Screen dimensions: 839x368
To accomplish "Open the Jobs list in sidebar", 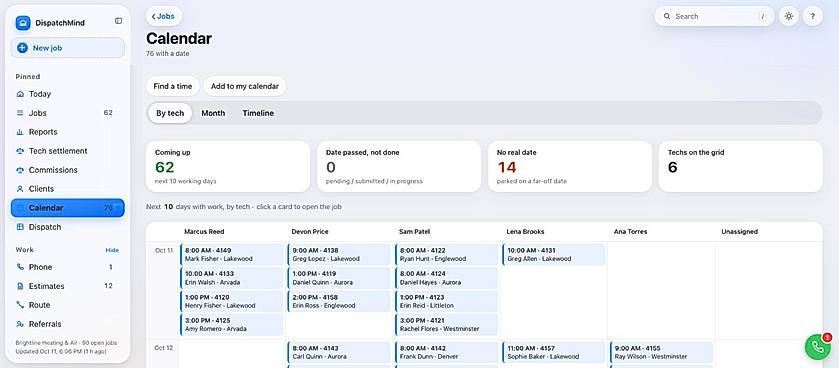I will point(67,113).
